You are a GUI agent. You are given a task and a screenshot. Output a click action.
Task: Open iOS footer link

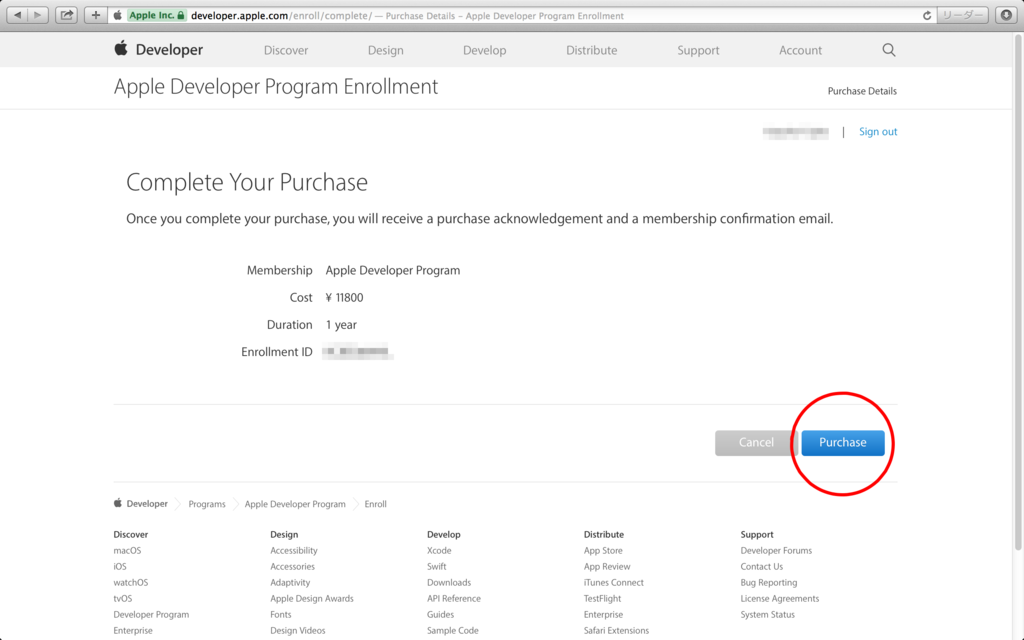(x=120, y=566)
